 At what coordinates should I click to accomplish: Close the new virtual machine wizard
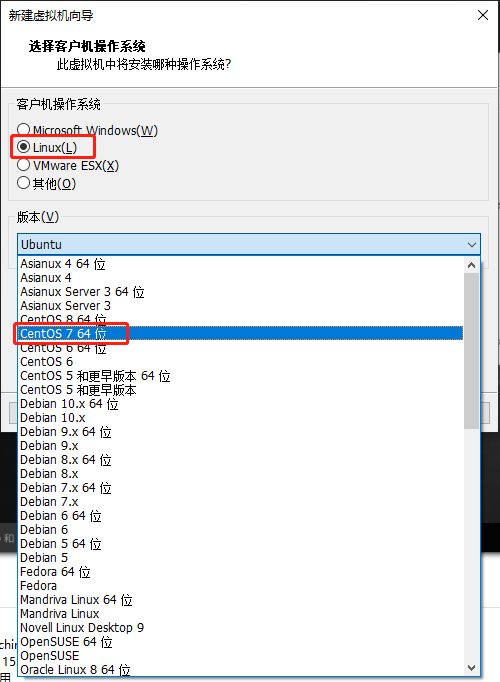tap(483, 15)
